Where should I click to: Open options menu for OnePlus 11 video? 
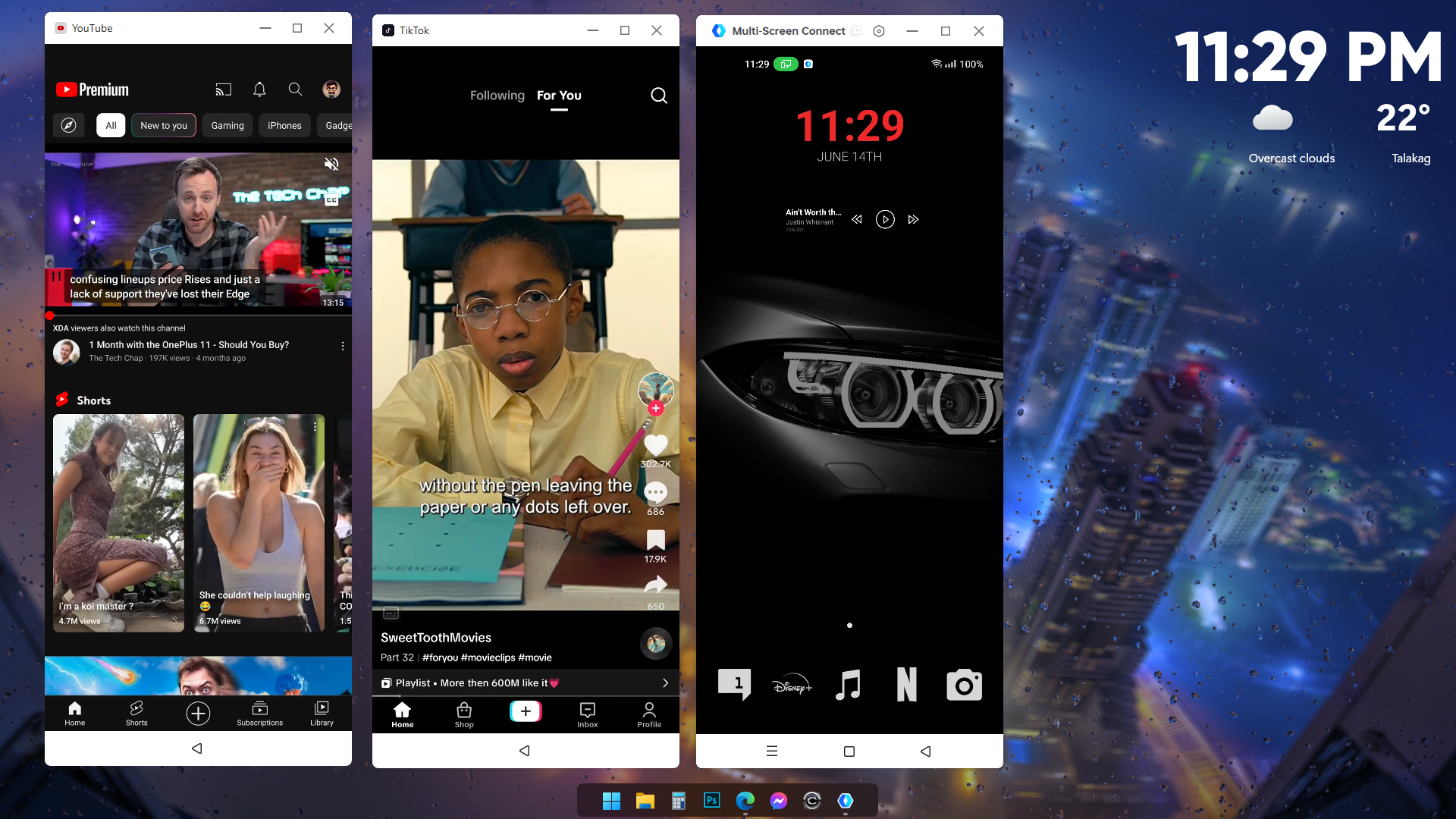[343, 346]
